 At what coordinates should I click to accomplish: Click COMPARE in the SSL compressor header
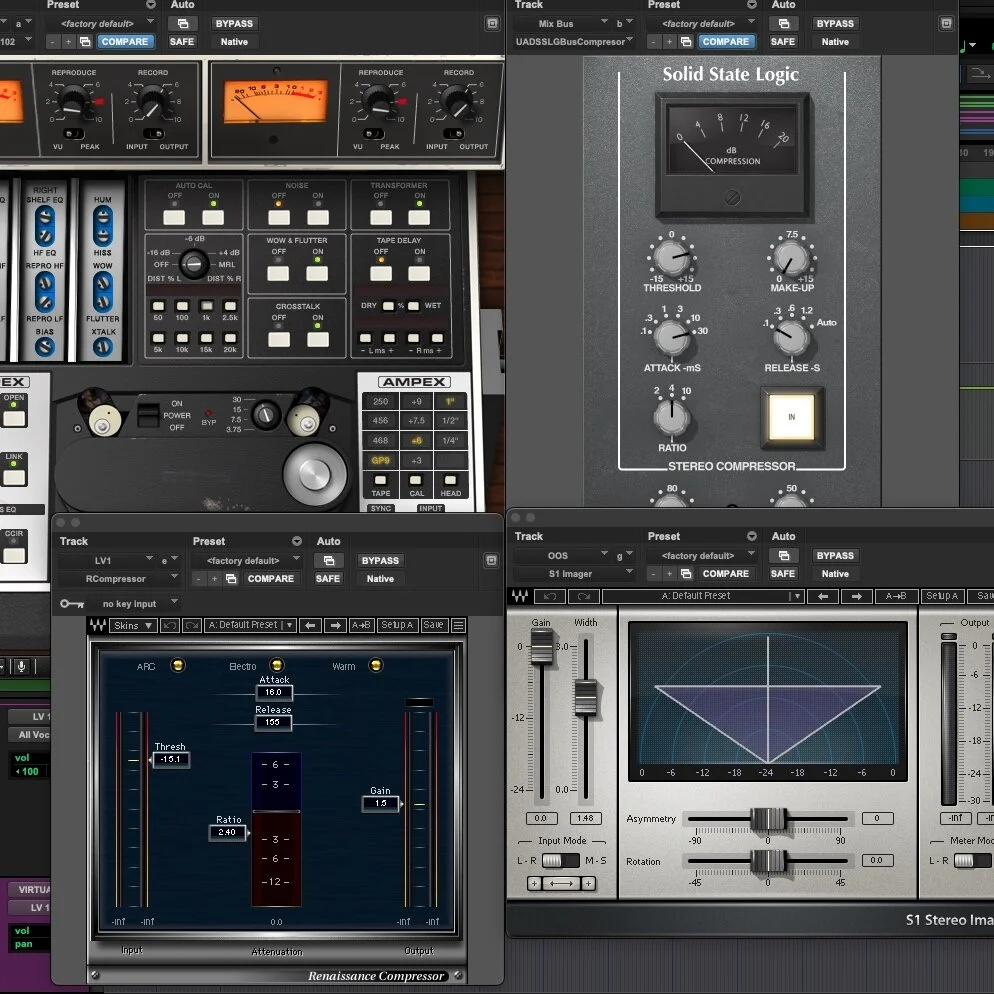coord(726,42)
